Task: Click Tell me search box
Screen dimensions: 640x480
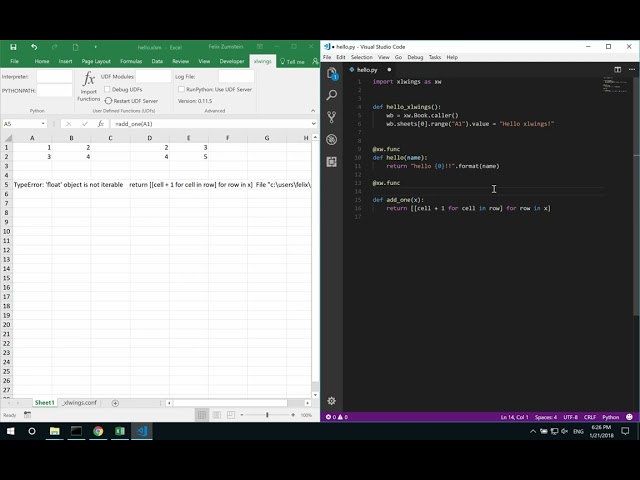Action: (x=292, y=62)
